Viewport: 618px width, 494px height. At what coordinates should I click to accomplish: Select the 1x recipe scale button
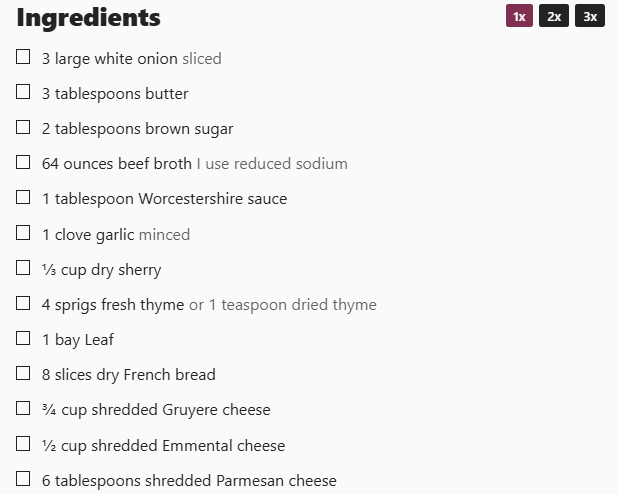pyautogui.click(x=519, y=16)
